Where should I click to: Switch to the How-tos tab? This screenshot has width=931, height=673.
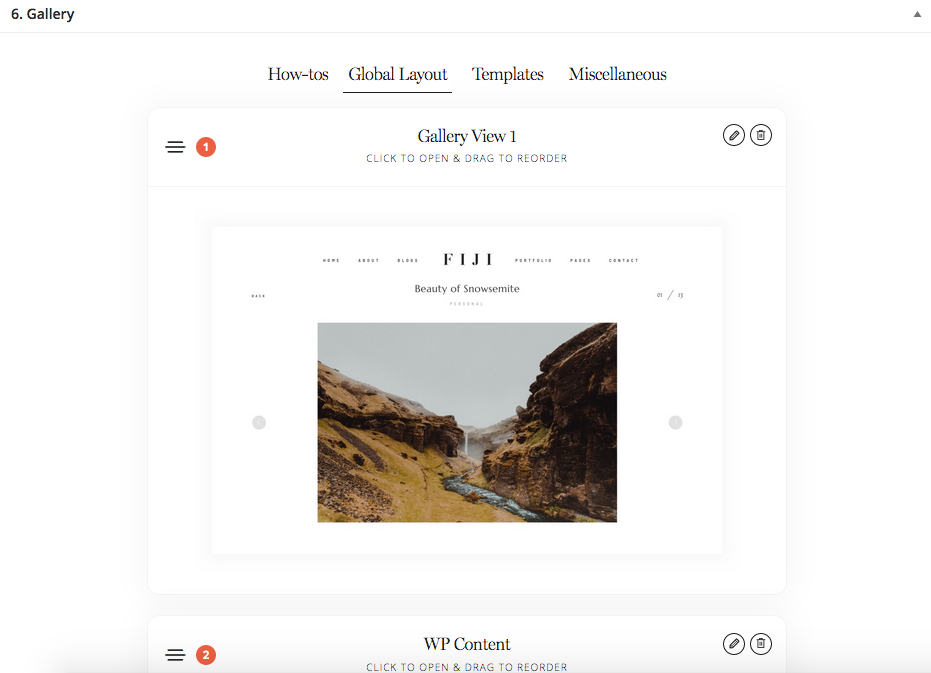(x=298, y=74)
